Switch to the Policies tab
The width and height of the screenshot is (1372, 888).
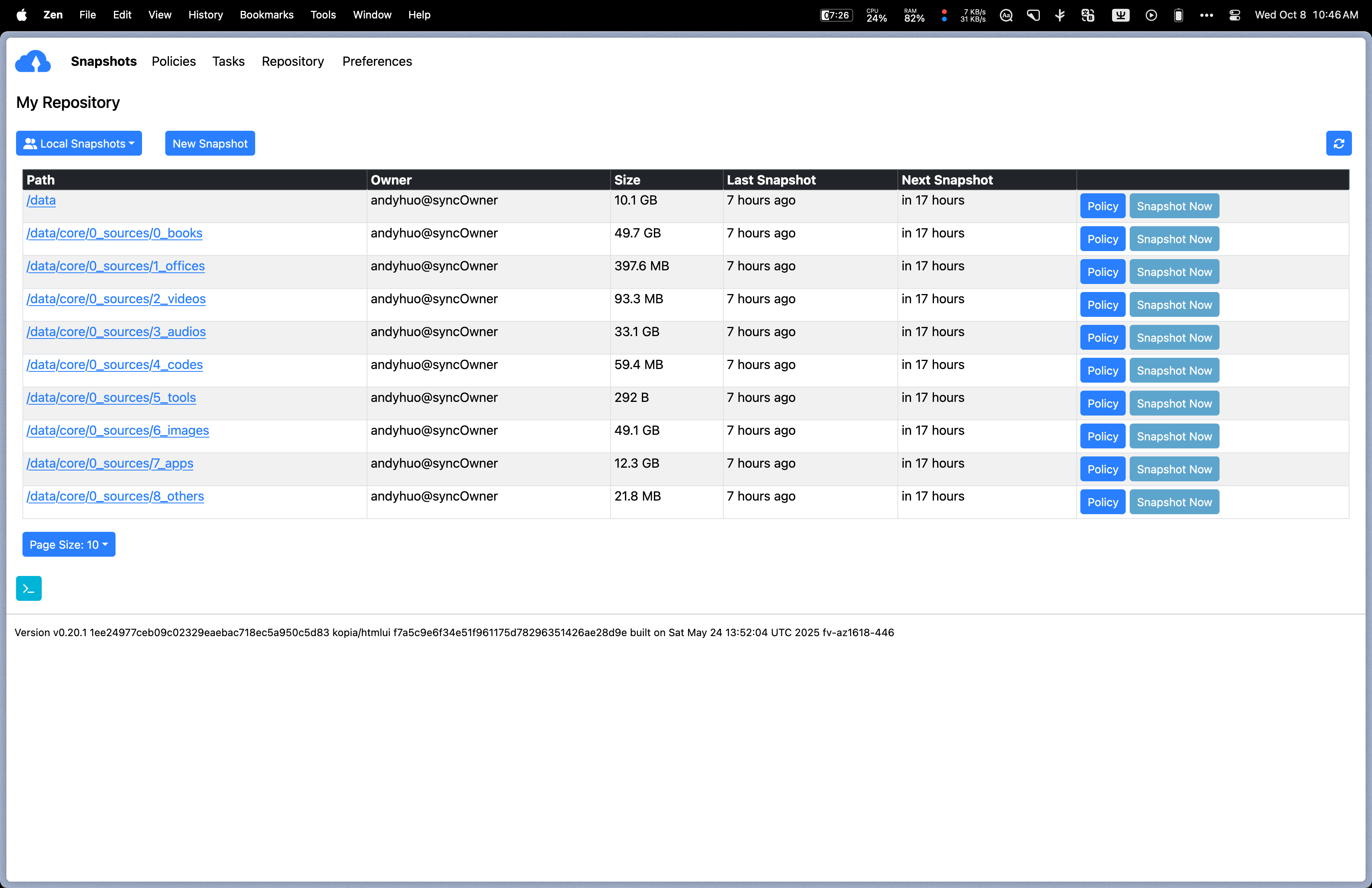point(174,61)
